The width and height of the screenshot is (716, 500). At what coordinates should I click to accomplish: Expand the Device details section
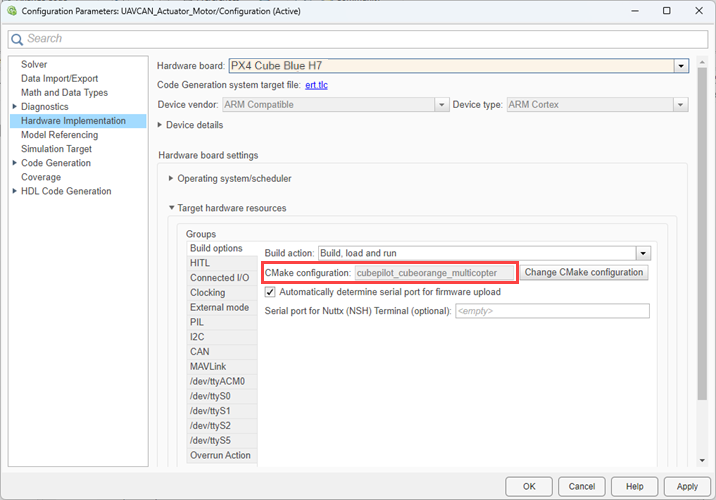[162, 125]
